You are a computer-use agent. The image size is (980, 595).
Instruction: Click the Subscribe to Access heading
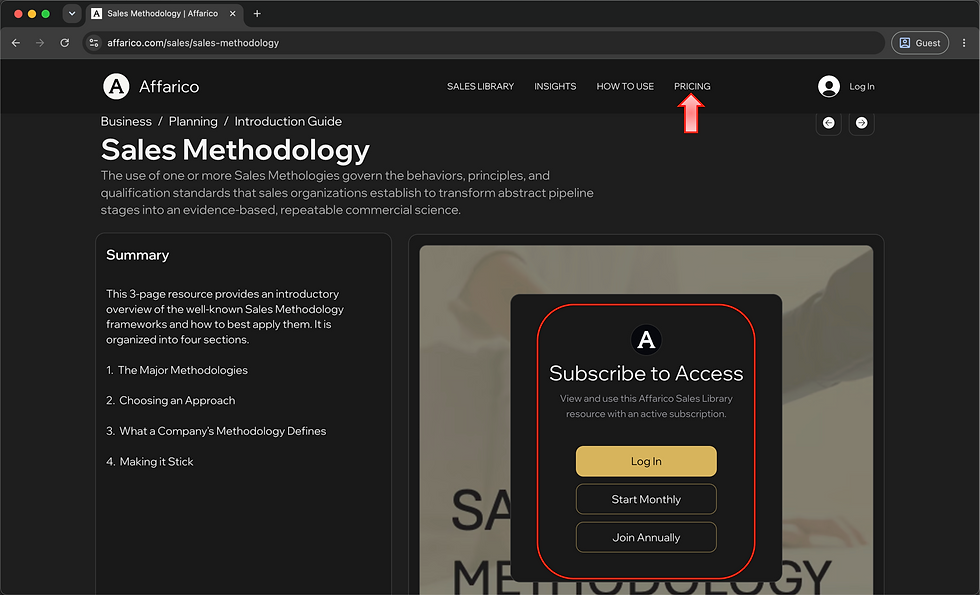tap(646, 373)
